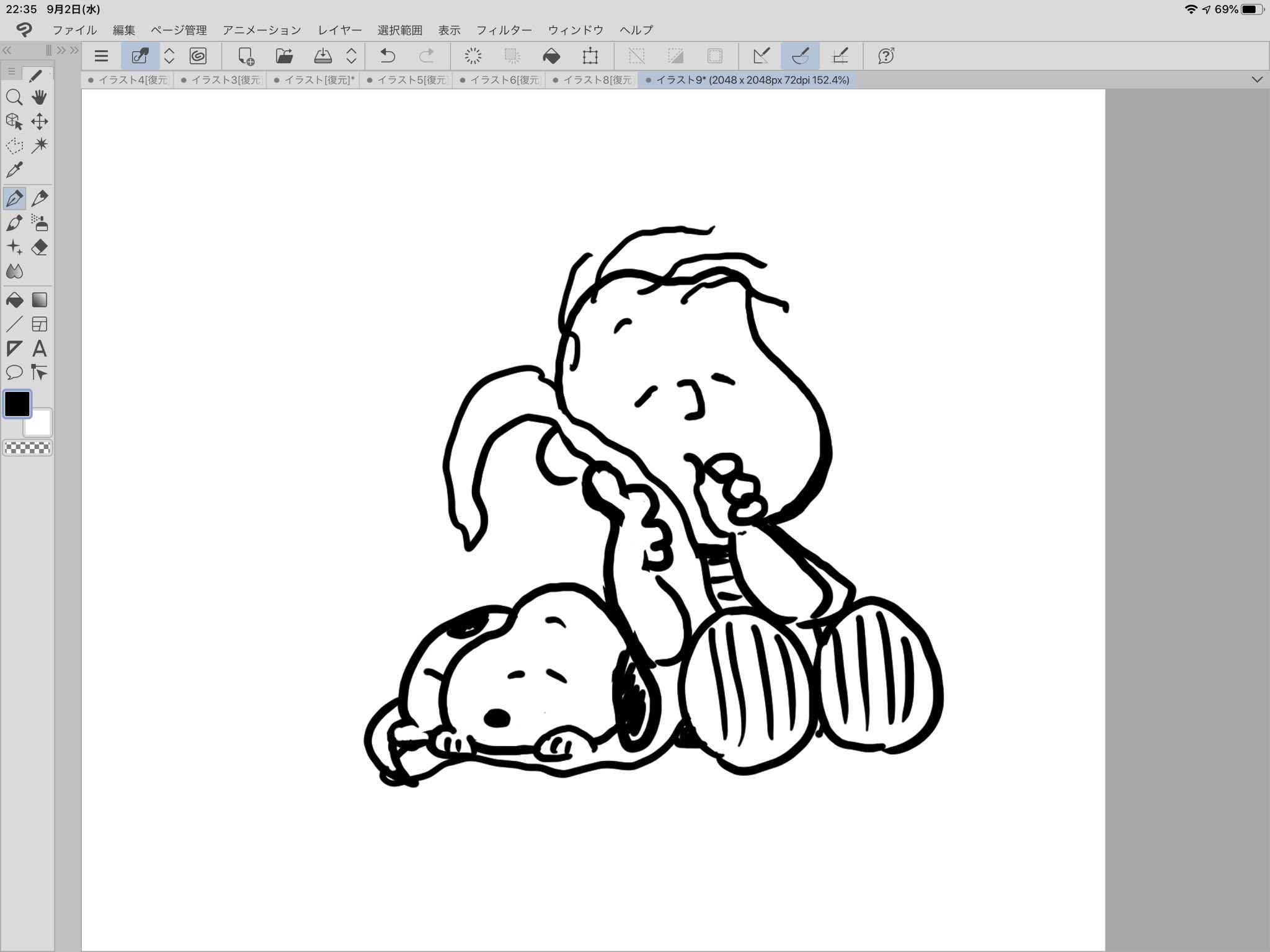Open the help question-mark icon

click(886, 56)
